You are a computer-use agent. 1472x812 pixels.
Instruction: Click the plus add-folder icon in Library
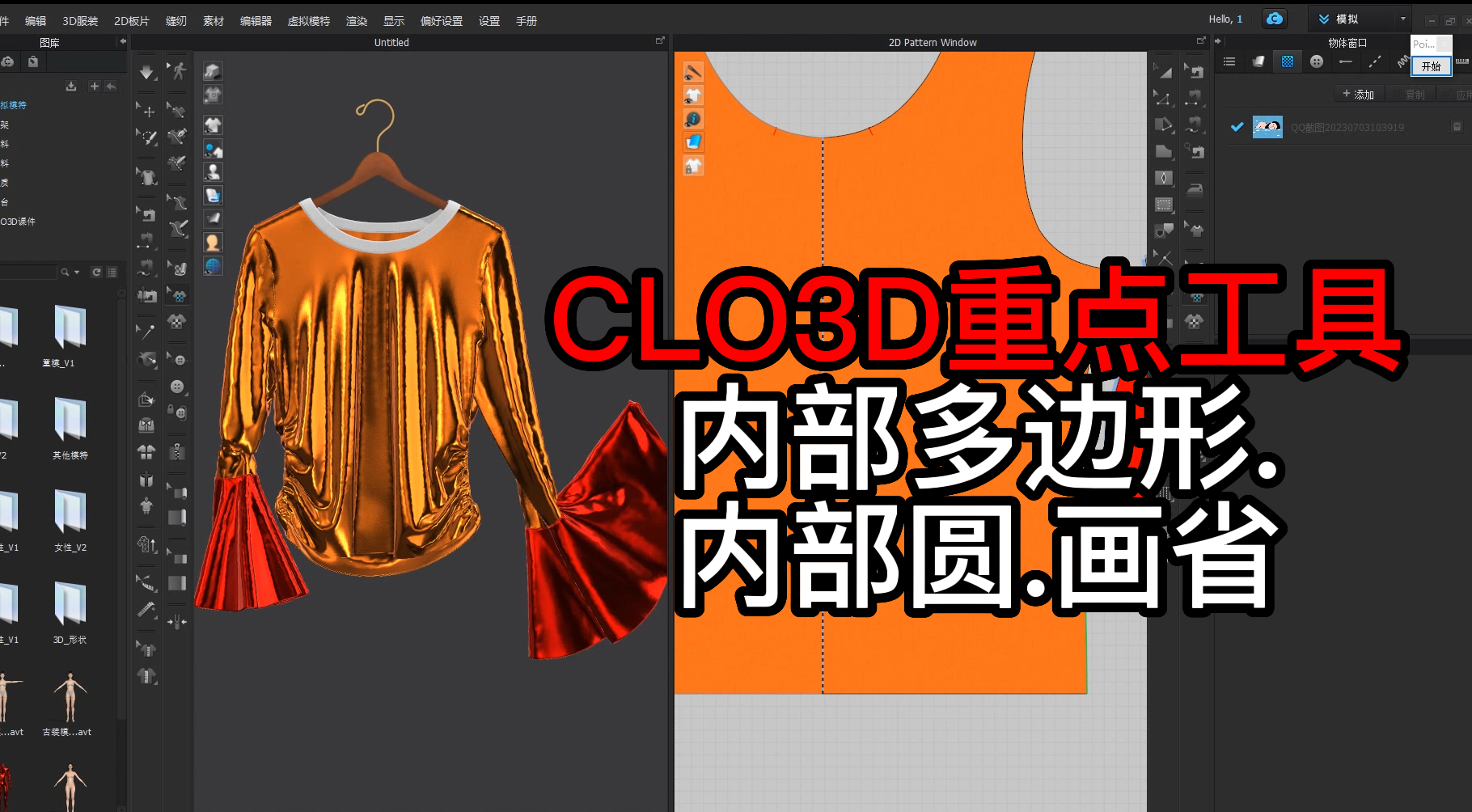click(94, 86)
